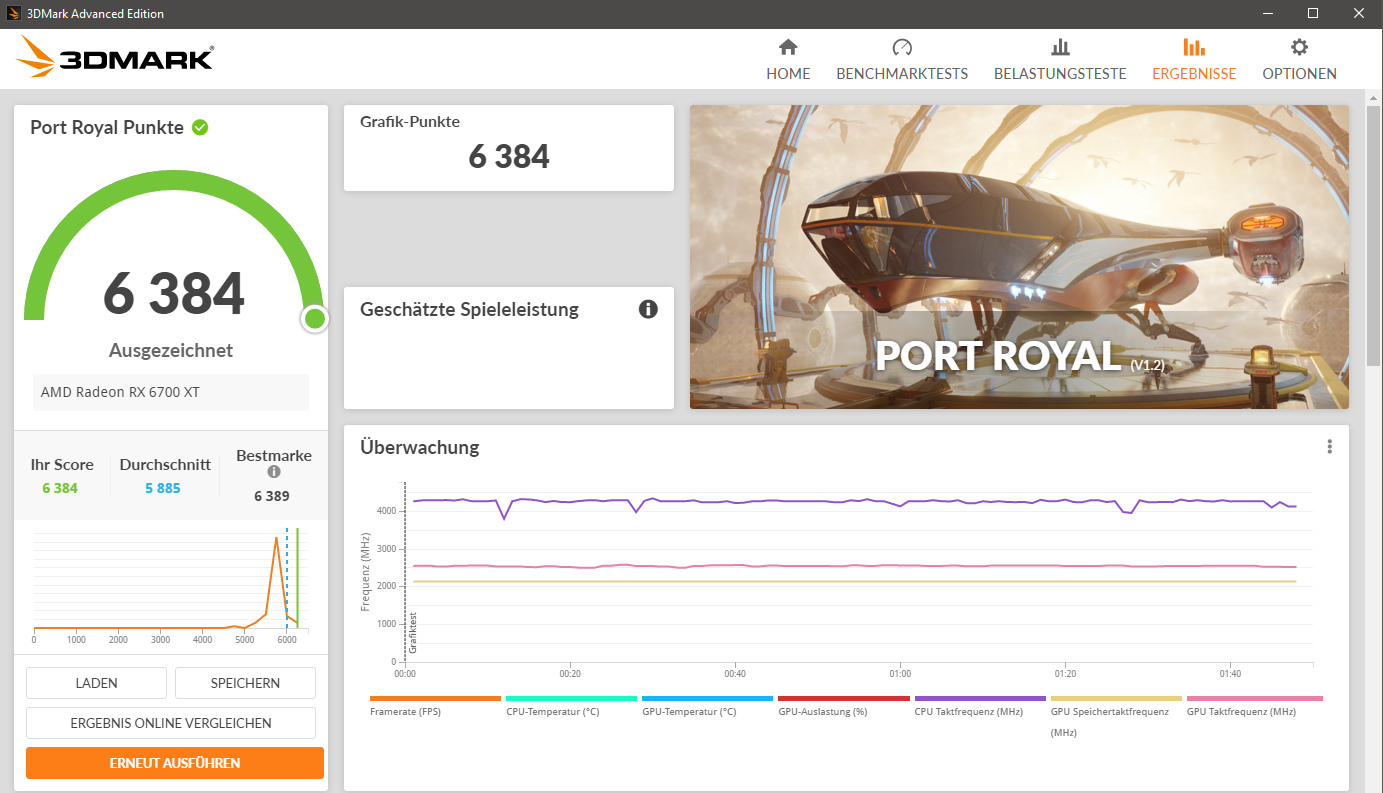Click the Home house icon

788,47
